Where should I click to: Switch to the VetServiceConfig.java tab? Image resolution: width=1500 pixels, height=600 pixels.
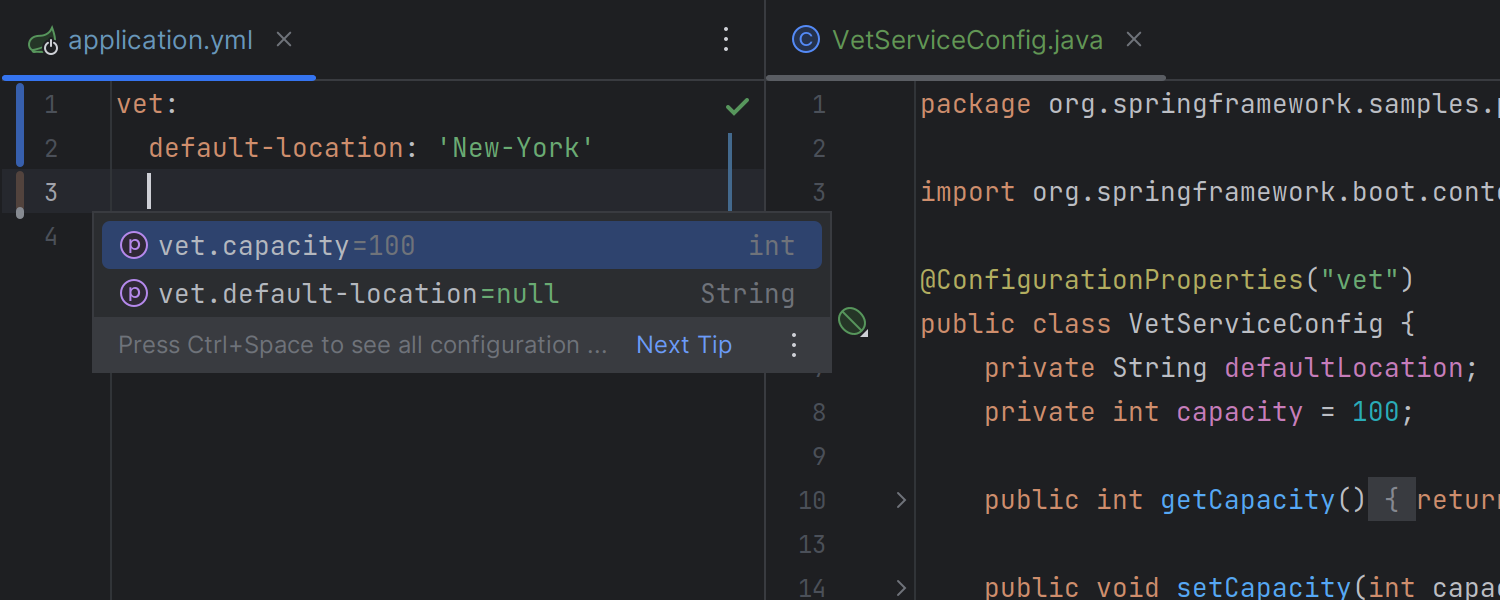[967, 41]
